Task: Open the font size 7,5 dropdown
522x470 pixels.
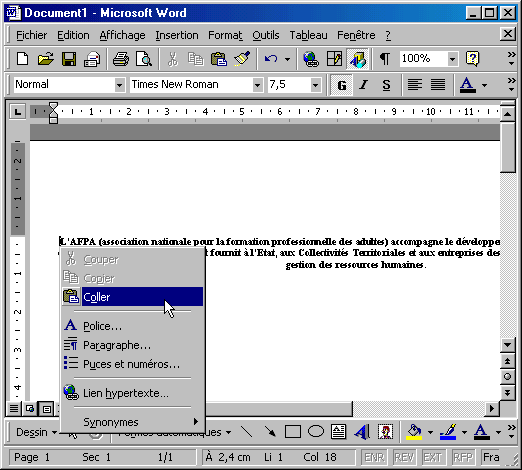Action: 315,85
